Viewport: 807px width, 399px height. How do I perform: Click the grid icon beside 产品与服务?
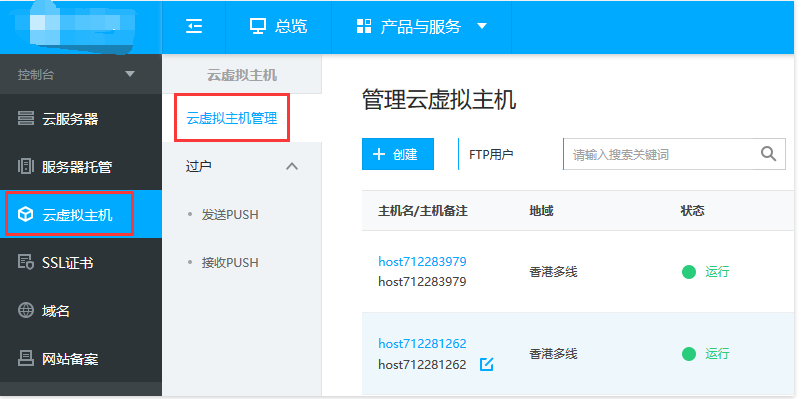[x=364, y=26]
